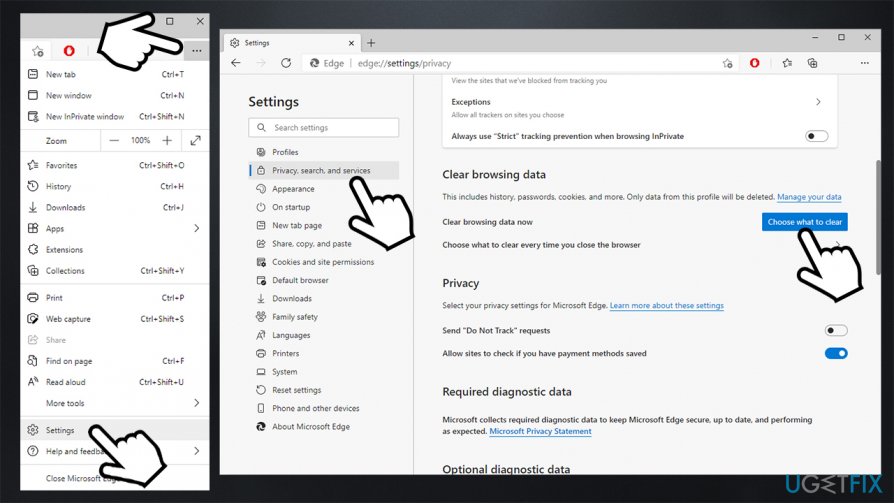Toggle payment methods check switch

(836, 353)
